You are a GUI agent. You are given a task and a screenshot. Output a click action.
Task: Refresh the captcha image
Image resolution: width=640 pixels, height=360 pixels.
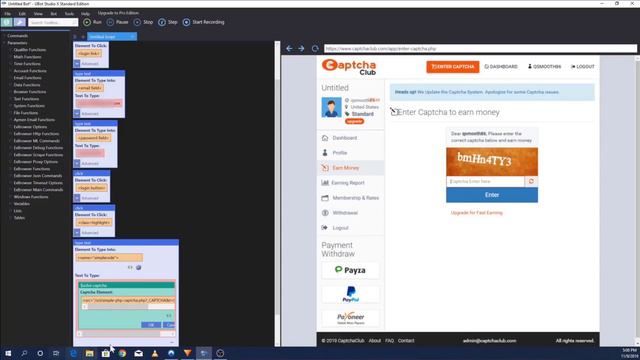[531, 181]
